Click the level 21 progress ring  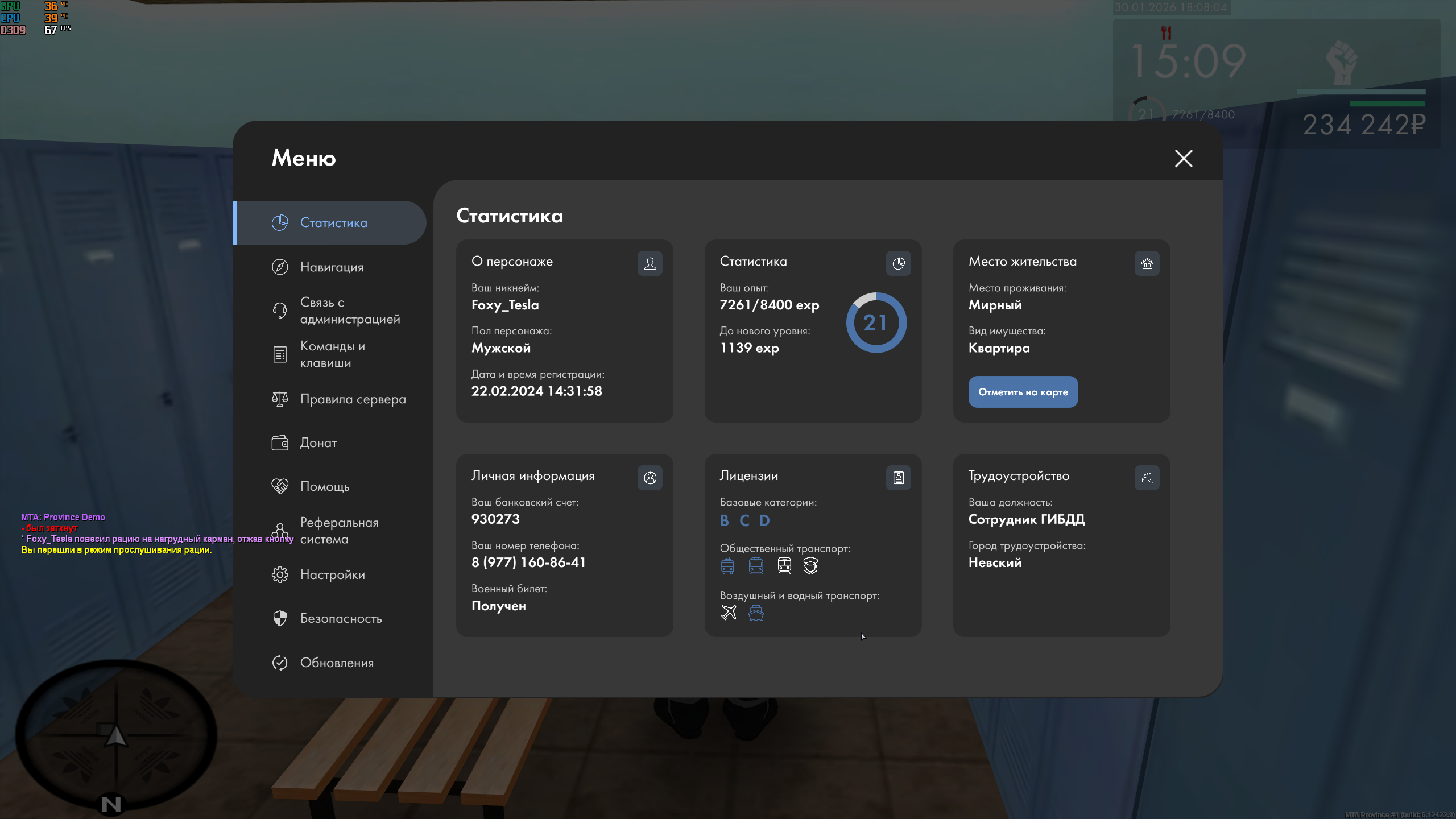pyautogui.click(x=876, y=322)
